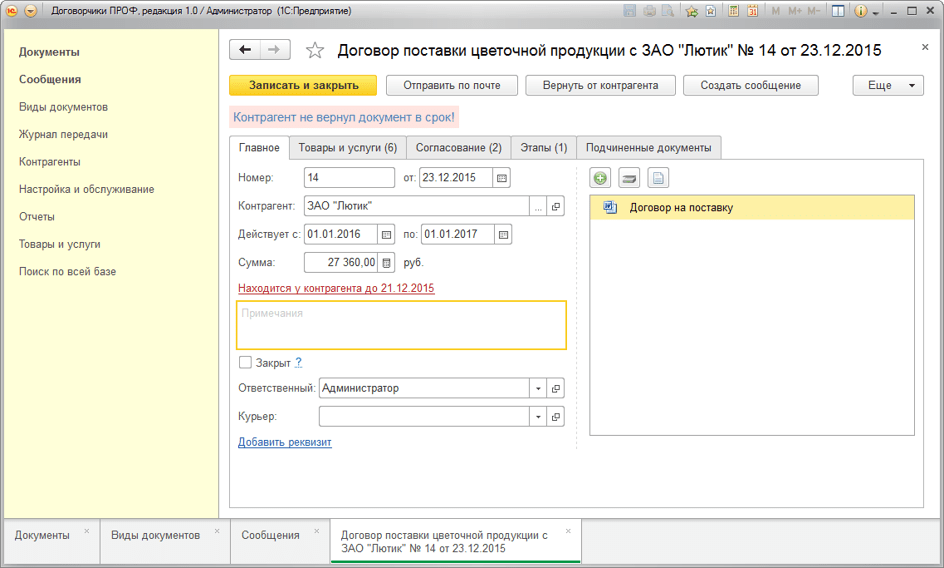Click the Записать и закрыть button

pyautogui.click(x=303, y=86)
